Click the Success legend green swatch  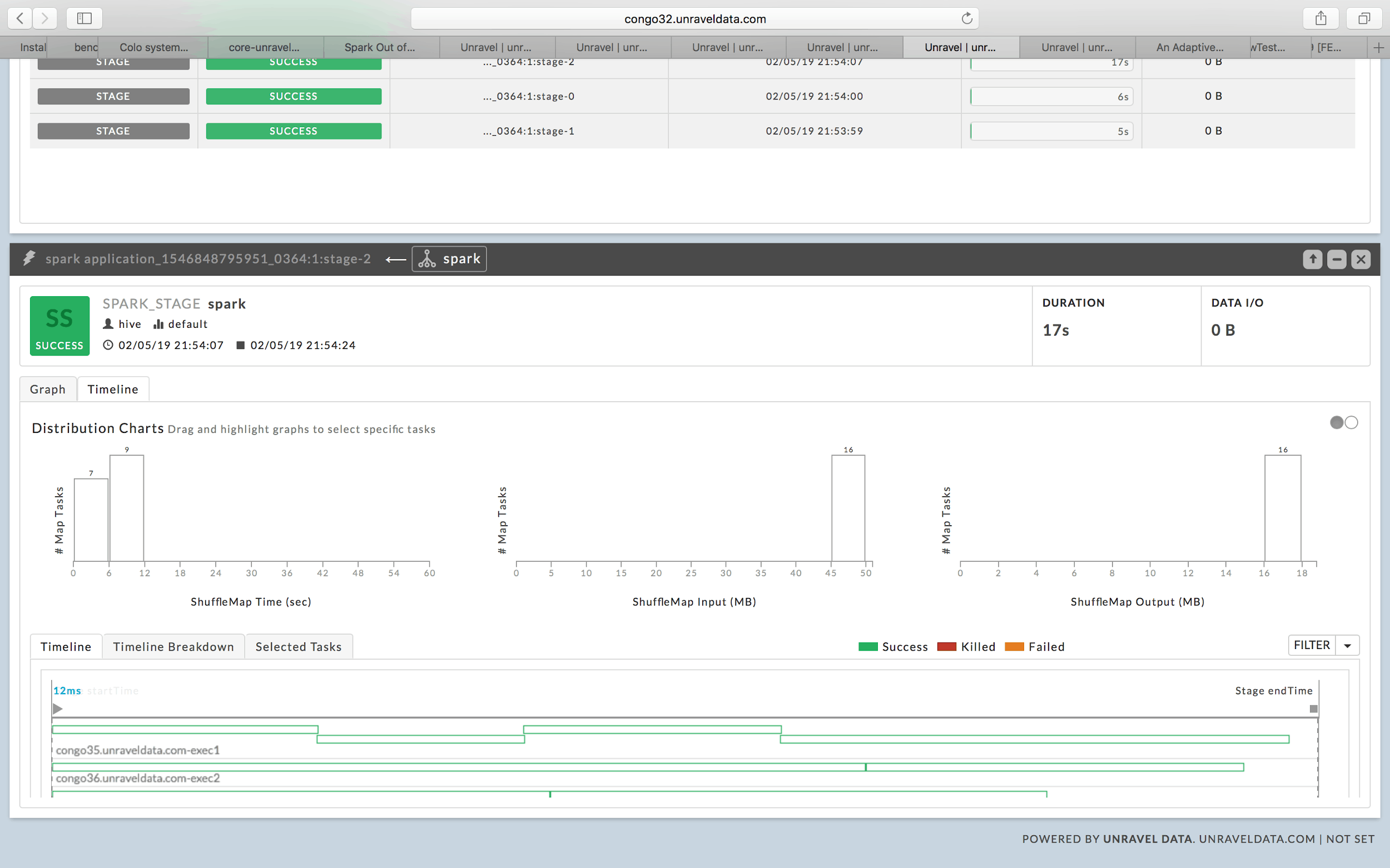coord(868,647)
